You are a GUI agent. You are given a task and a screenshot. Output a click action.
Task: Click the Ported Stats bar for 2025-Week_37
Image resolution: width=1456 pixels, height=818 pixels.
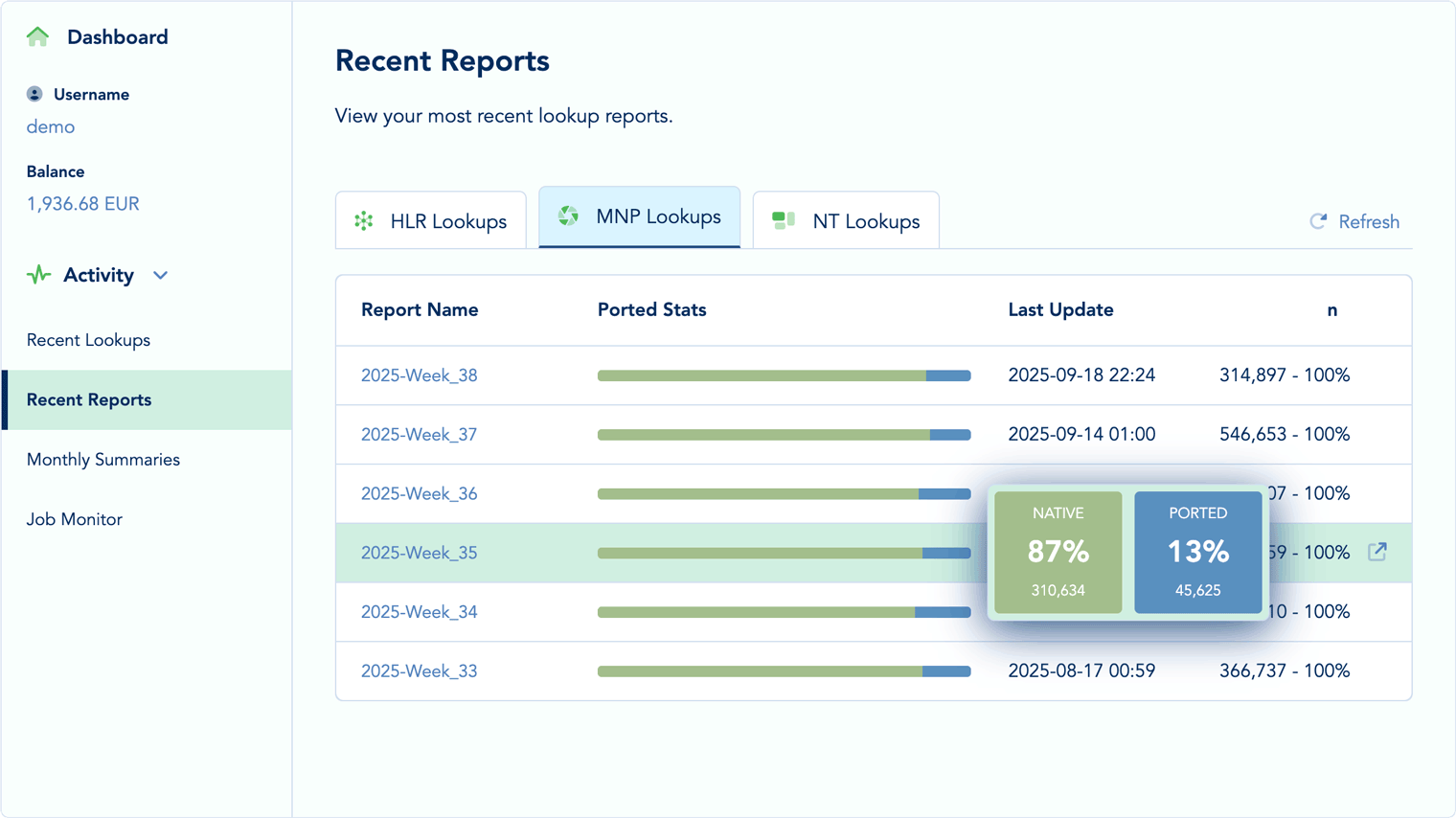pyautogui.click(x=784, y=434)
